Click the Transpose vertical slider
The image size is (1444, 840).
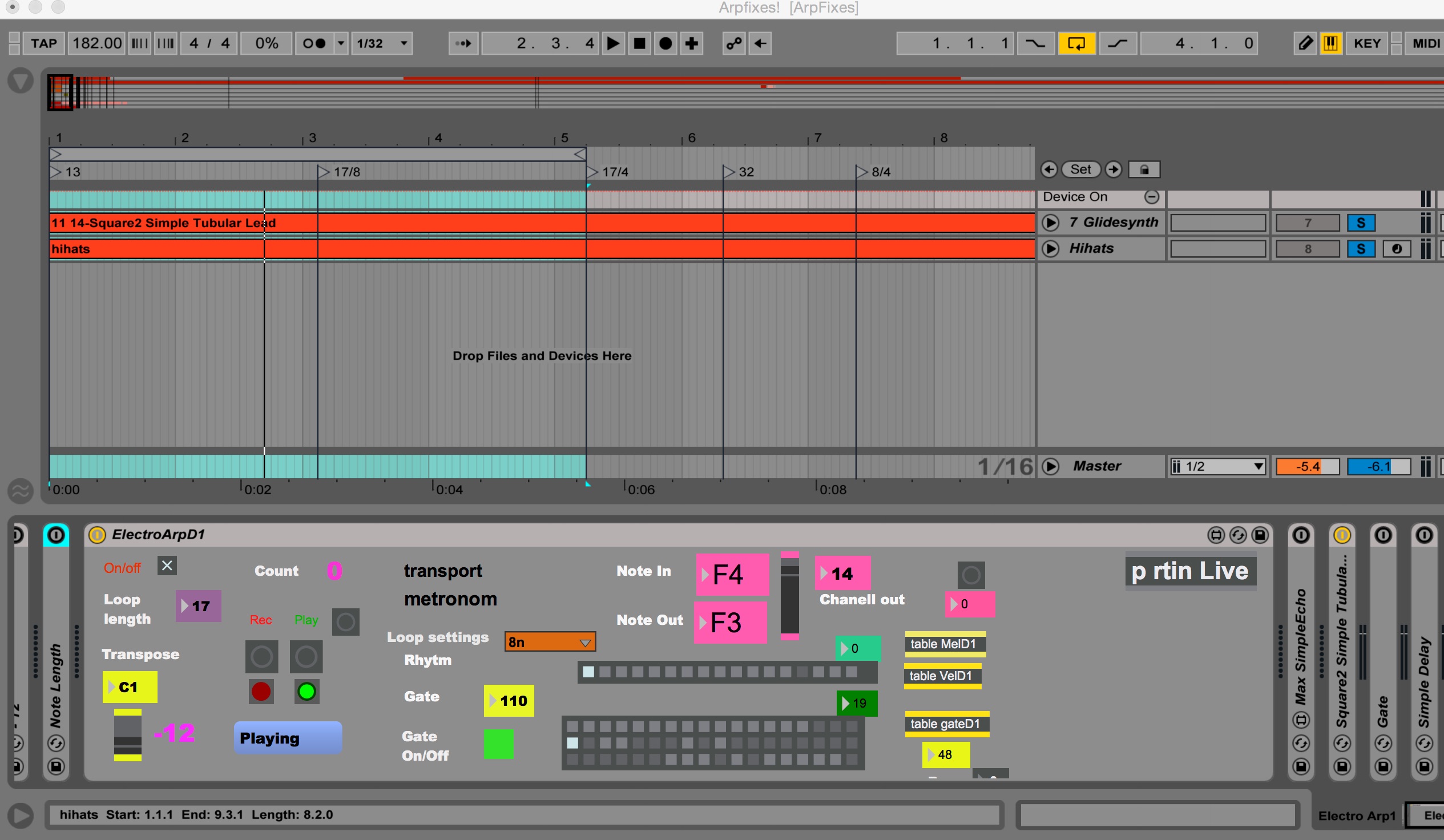tap(127, 734)
